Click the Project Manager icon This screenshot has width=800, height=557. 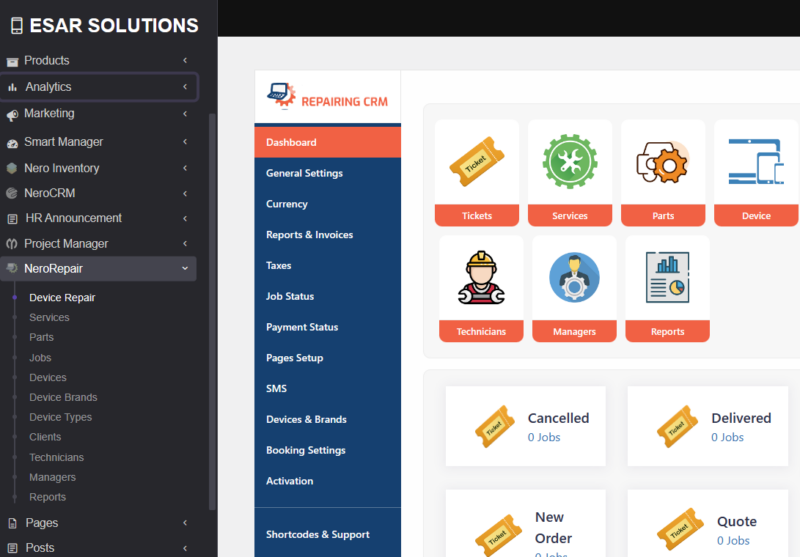coord(12,244)
